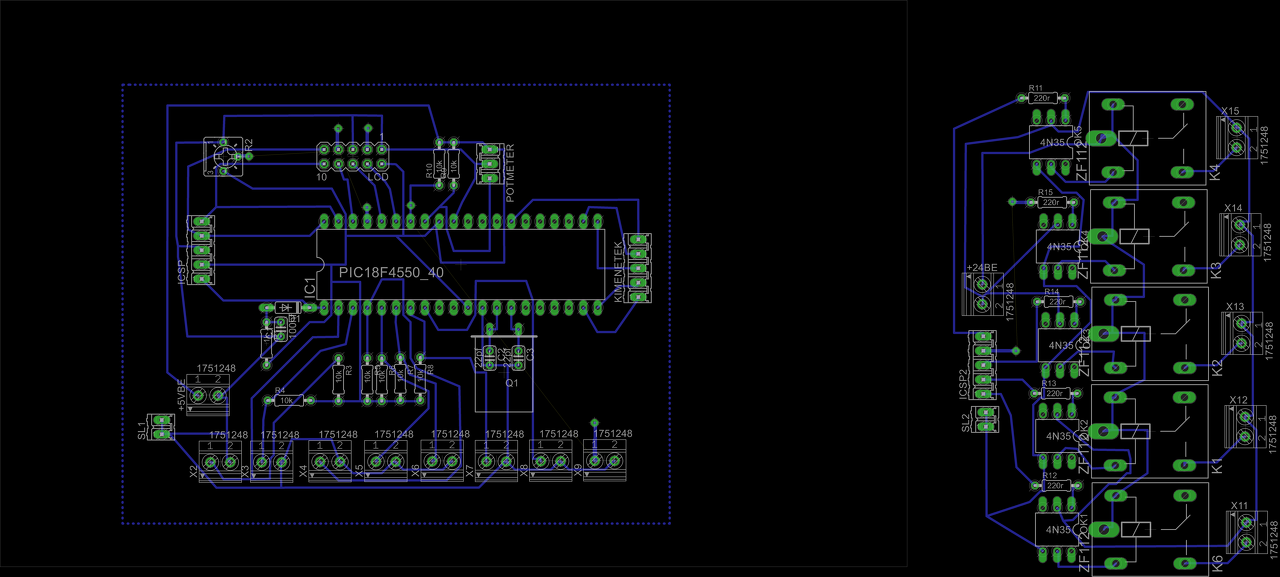
Task: Select the R3 10k resistor
Action: [338, 378]
